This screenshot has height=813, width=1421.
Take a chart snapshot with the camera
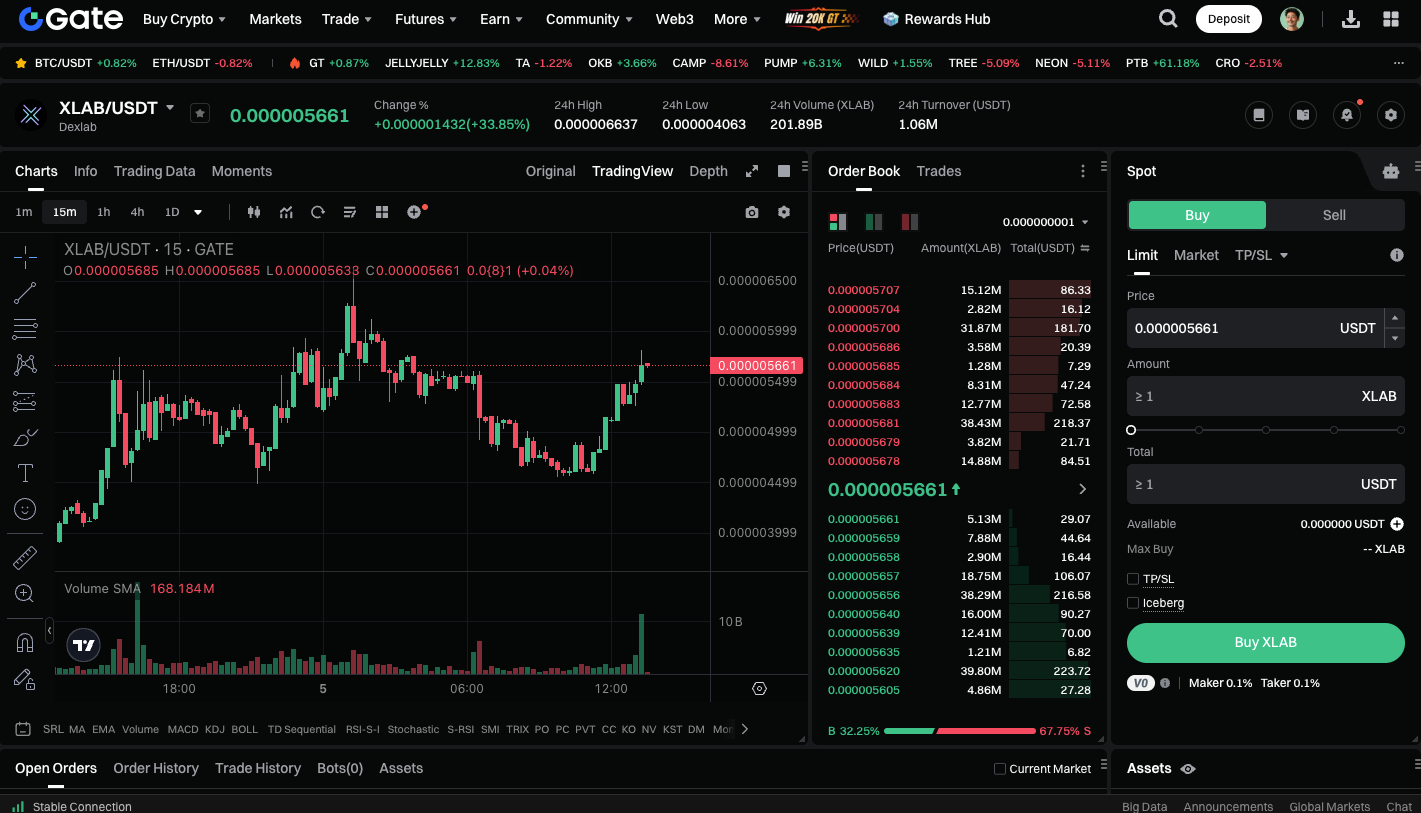tap(752, 212)
